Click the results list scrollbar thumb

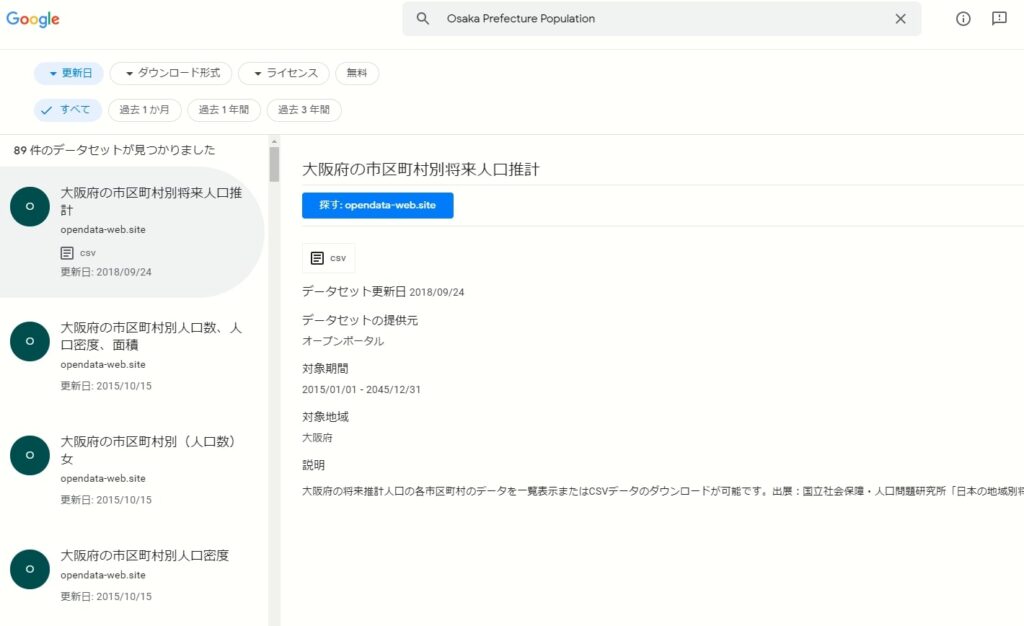(274, 164)
